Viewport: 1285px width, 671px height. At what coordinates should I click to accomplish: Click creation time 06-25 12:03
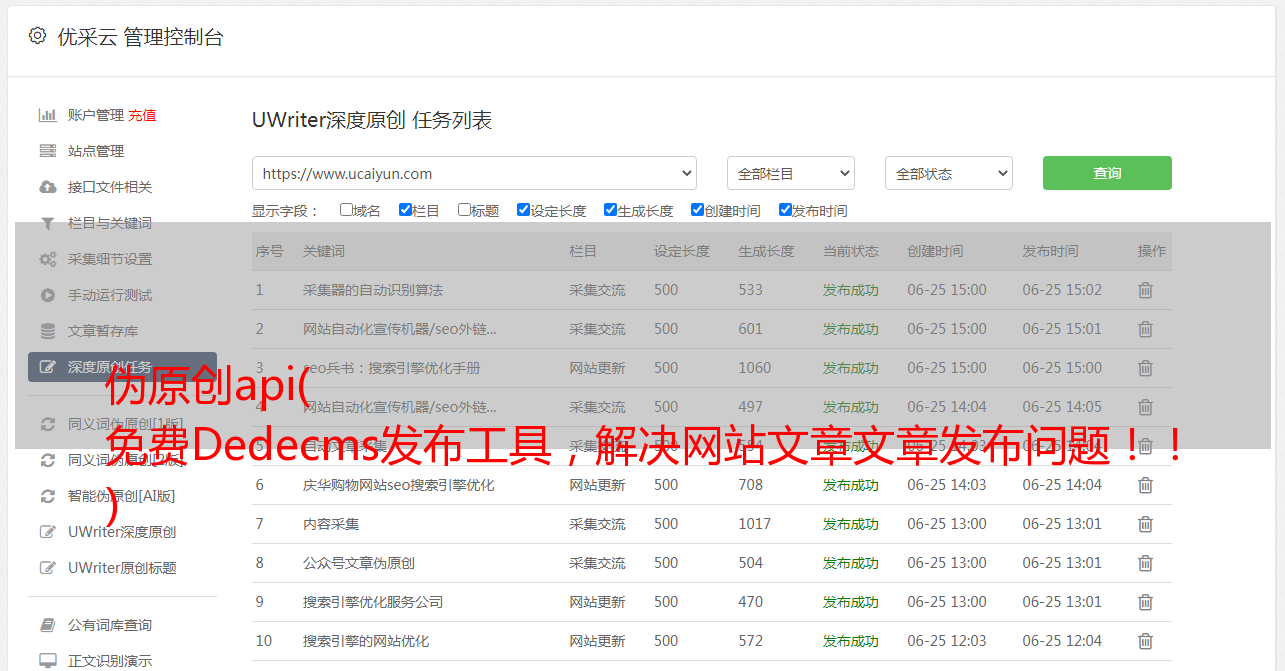coord(947,641)
